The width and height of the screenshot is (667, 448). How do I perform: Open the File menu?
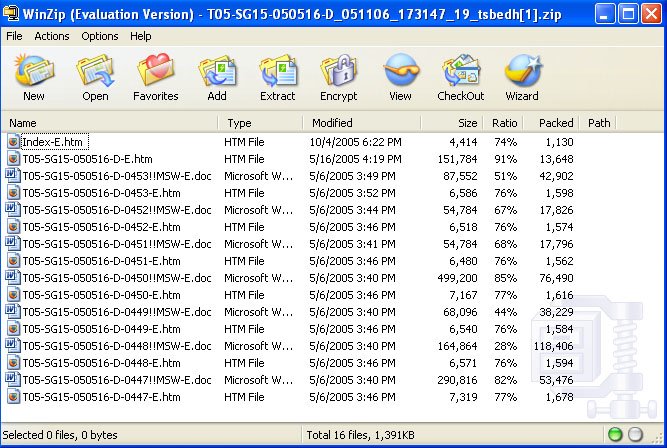pos(14,36)
